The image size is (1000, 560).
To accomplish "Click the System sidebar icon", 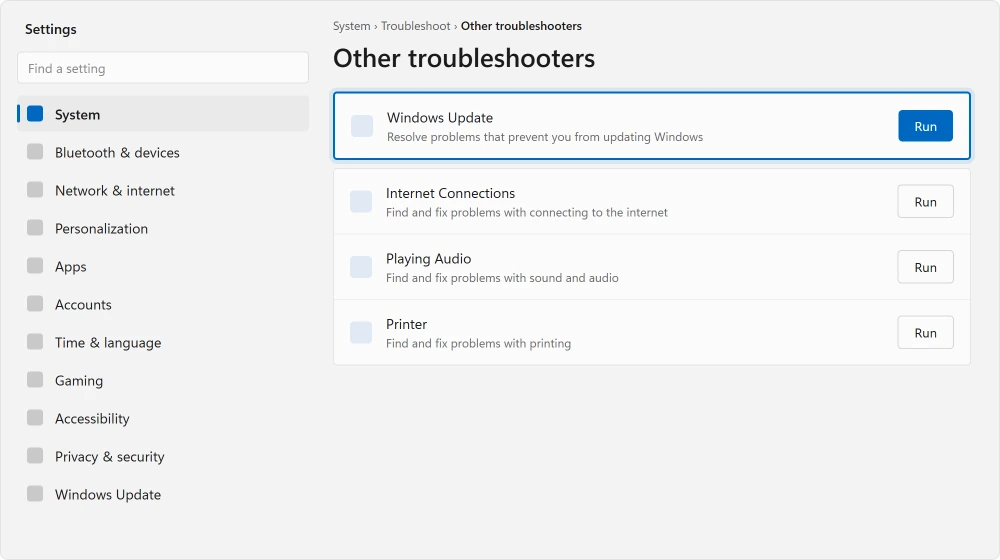I will [35, 114].
